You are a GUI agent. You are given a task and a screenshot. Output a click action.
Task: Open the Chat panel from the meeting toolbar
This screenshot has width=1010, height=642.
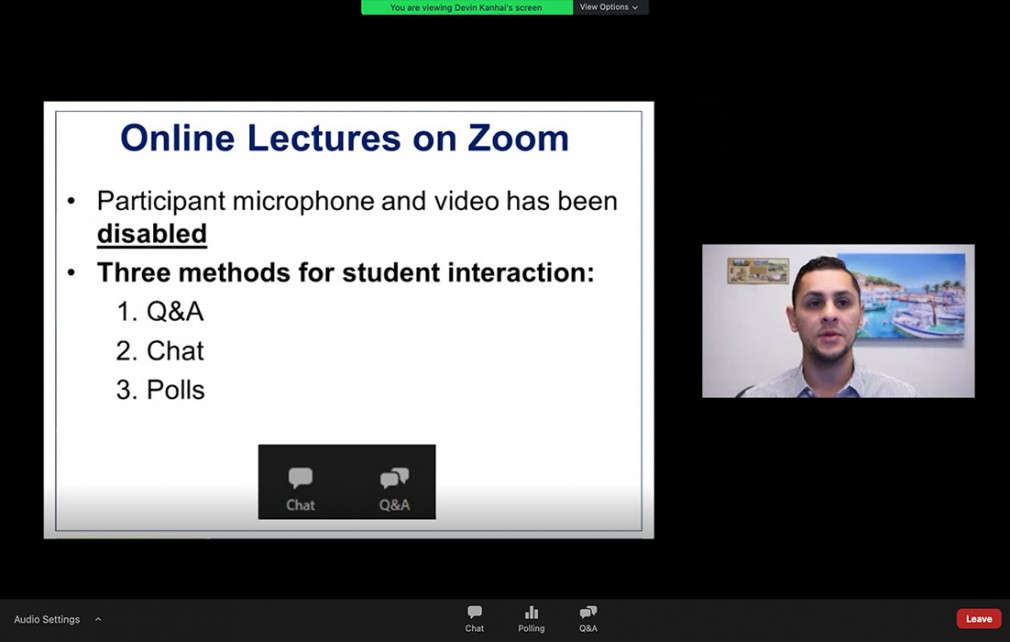click(x=474, y=618)
